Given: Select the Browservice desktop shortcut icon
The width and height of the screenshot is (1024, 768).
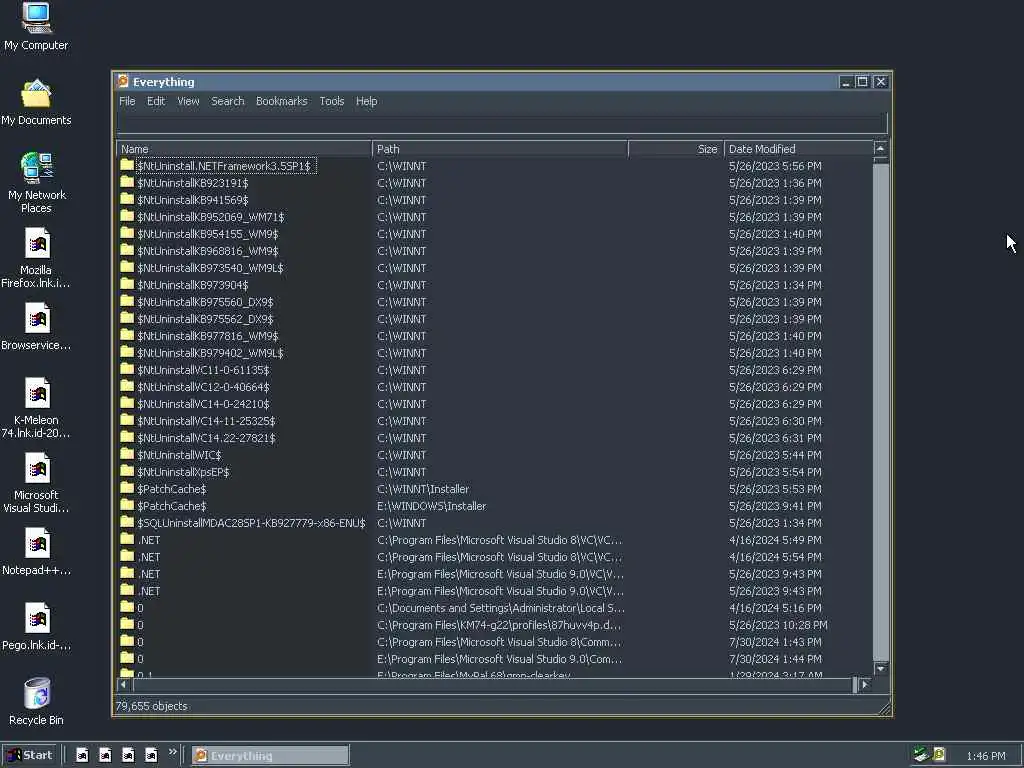Looking at the screenshot, I should 37,319.
